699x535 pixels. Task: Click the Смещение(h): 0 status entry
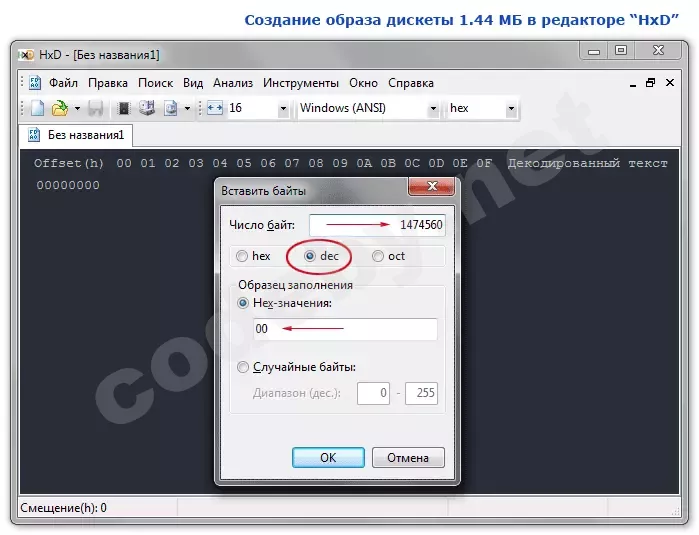63,508
